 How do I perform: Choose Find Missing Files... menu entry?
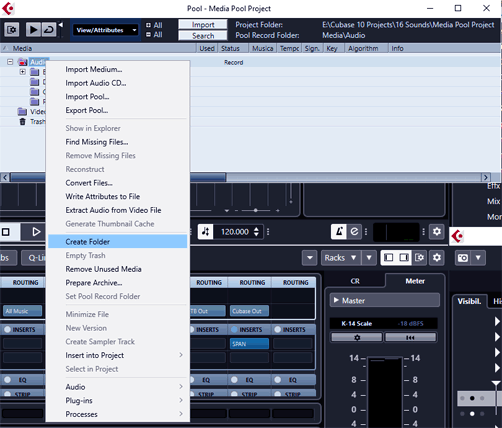click(x=97, y=142)
